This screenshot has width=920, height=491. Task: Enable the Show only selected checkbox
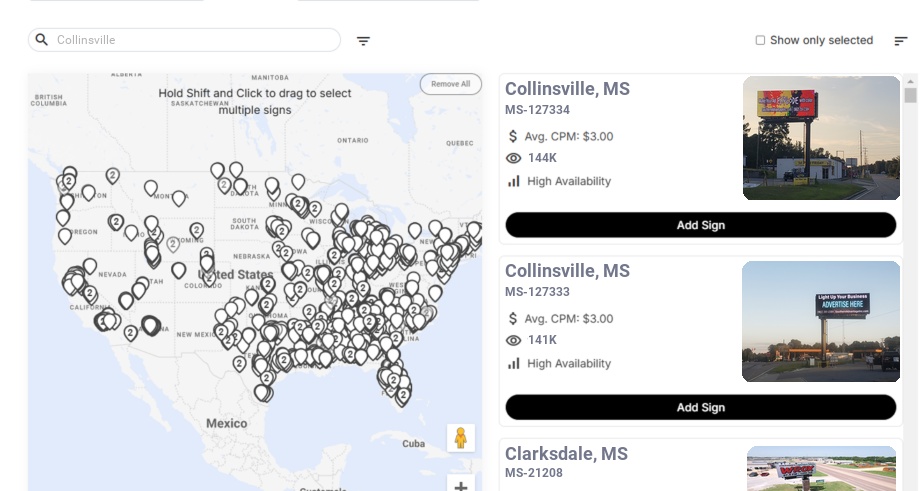pos(760,40)
